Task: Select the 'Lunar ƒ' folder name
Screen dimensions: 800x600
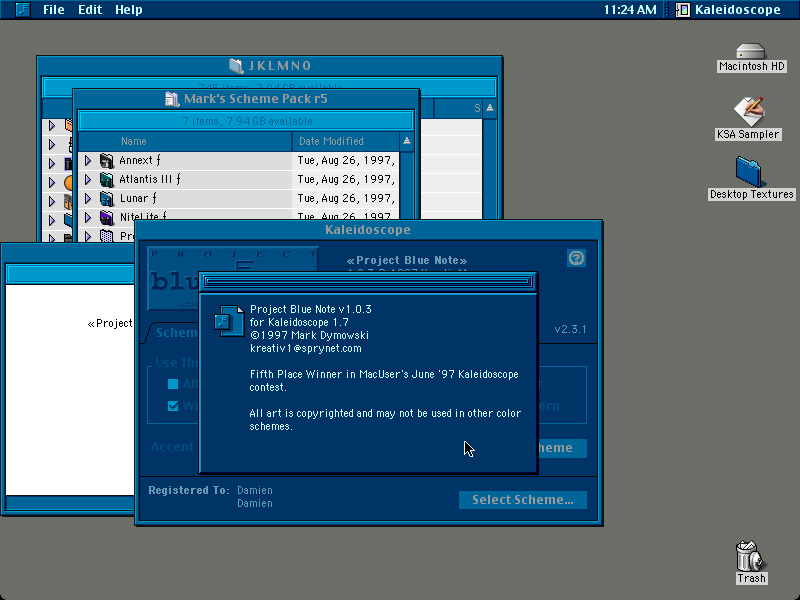Action: coord(138,198)
